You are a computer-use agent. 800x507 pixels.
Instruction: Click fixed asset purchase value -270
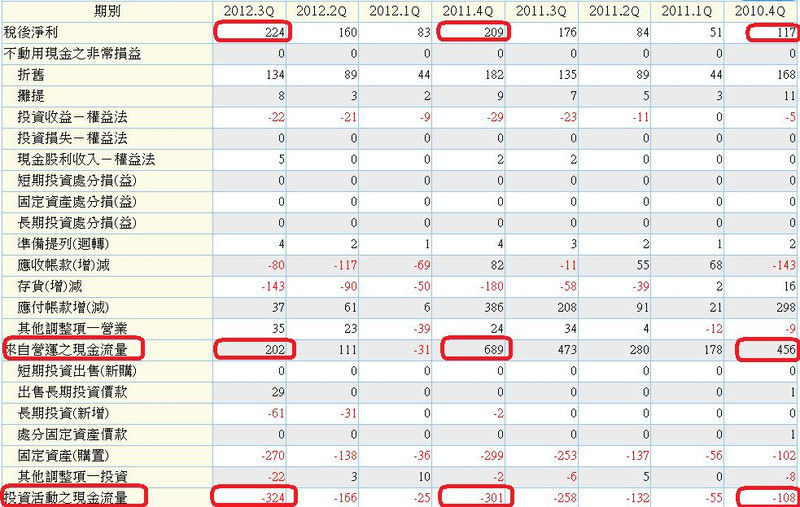273,455
